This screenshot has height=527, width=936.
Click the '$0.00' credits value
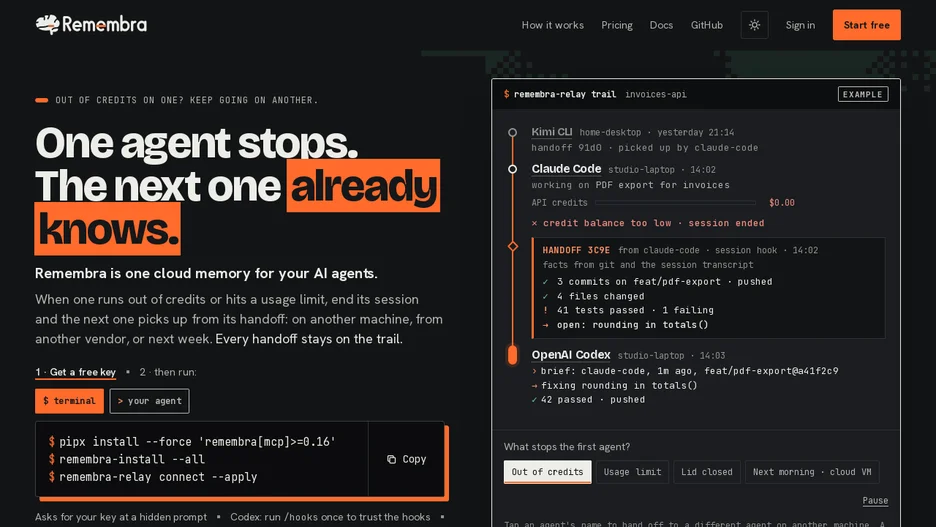click(781, 203)
